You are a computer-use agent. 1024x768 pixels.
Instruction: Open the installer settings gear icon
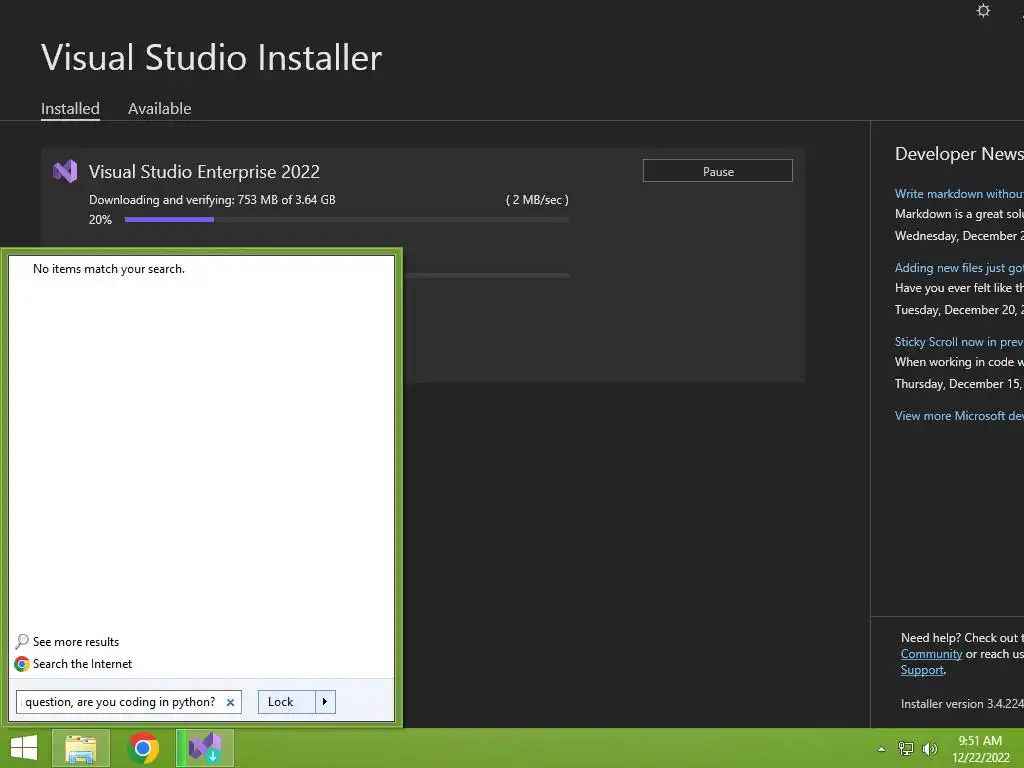click(x=983, y=10)
